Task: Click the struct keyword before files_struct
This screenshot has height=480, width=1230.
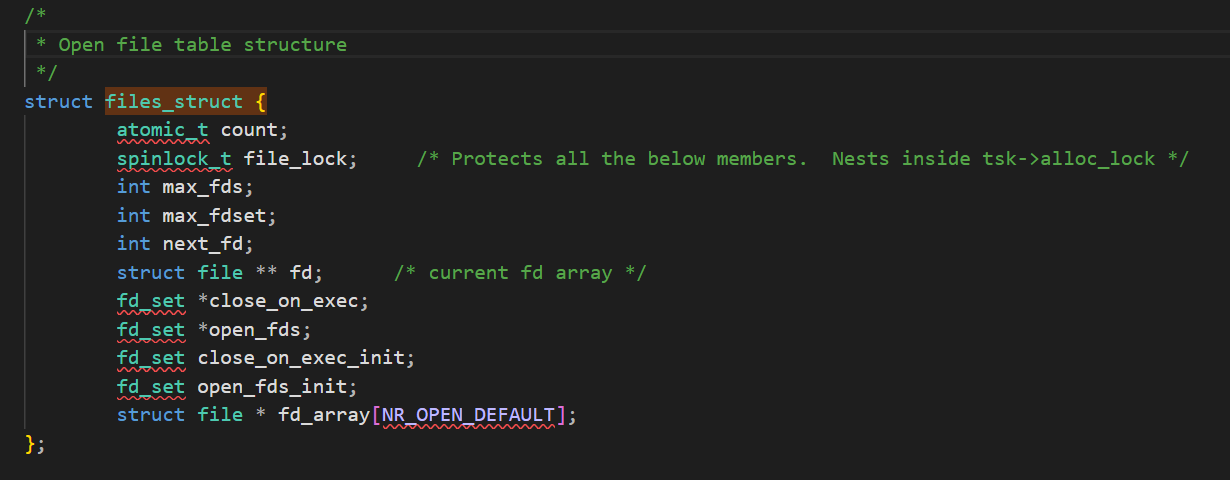Action: click(59, 102)
